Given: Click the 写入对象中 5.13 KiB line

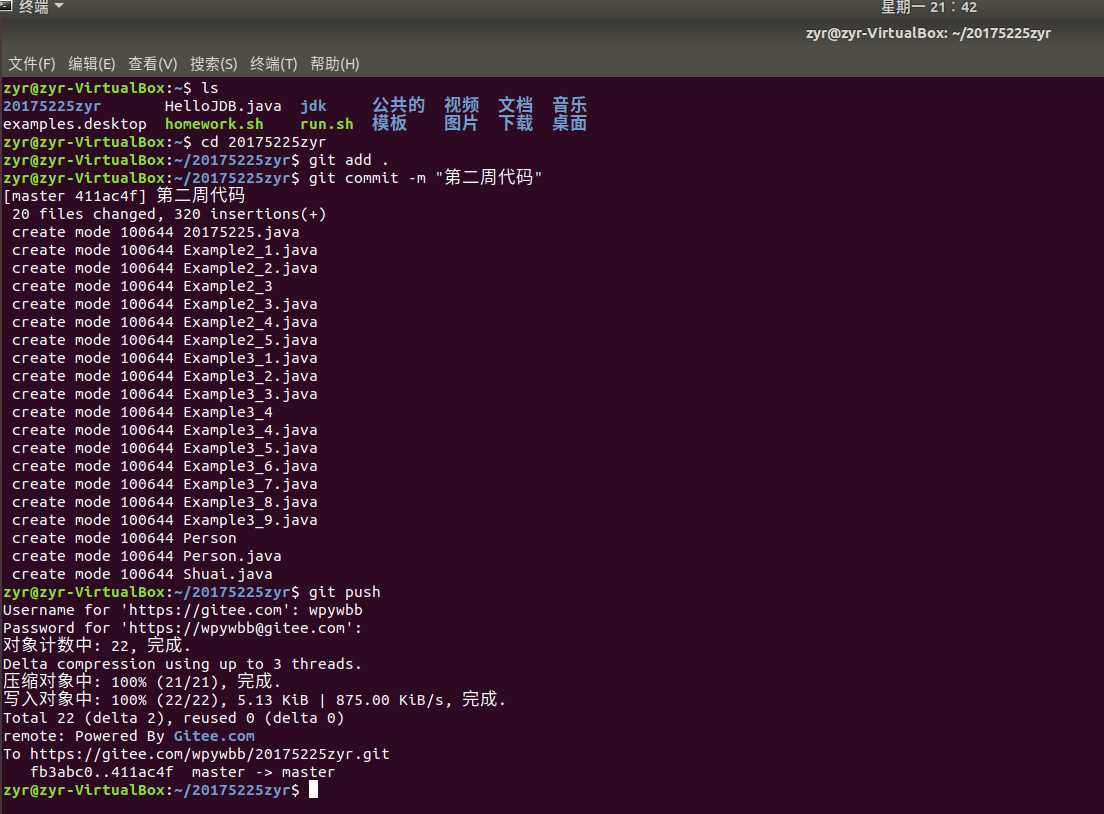Looking at the screenshot, I should (255, 699).
